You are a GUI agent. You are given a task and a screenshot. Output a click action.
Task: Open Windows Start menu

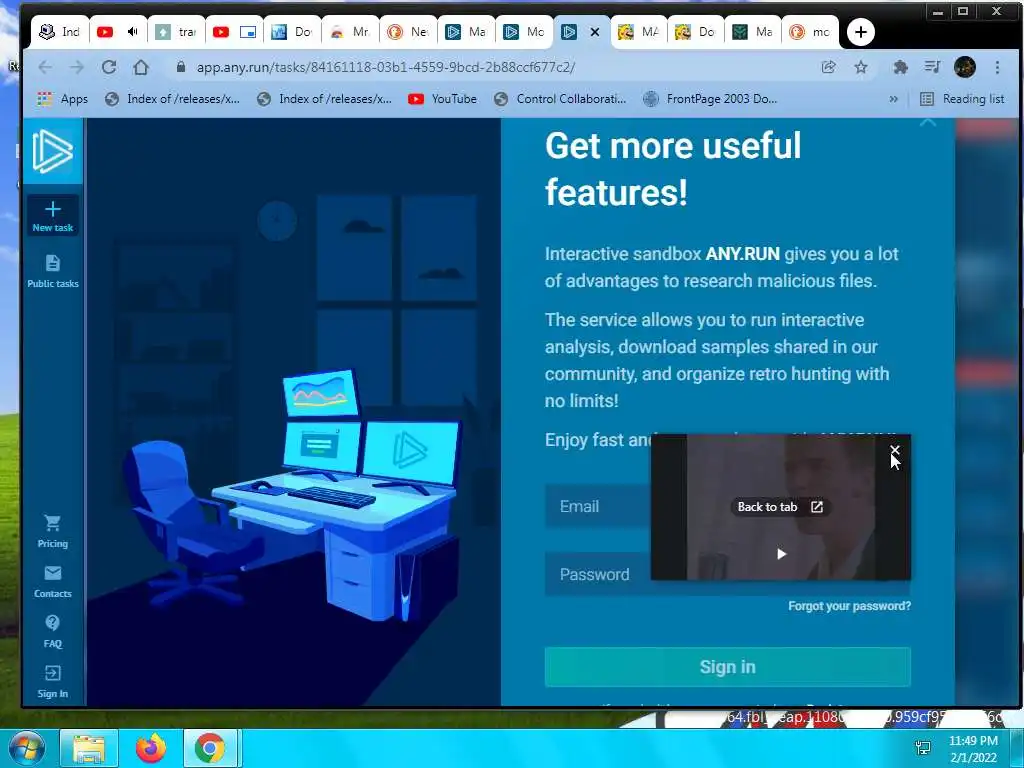[x=26, y=748]
